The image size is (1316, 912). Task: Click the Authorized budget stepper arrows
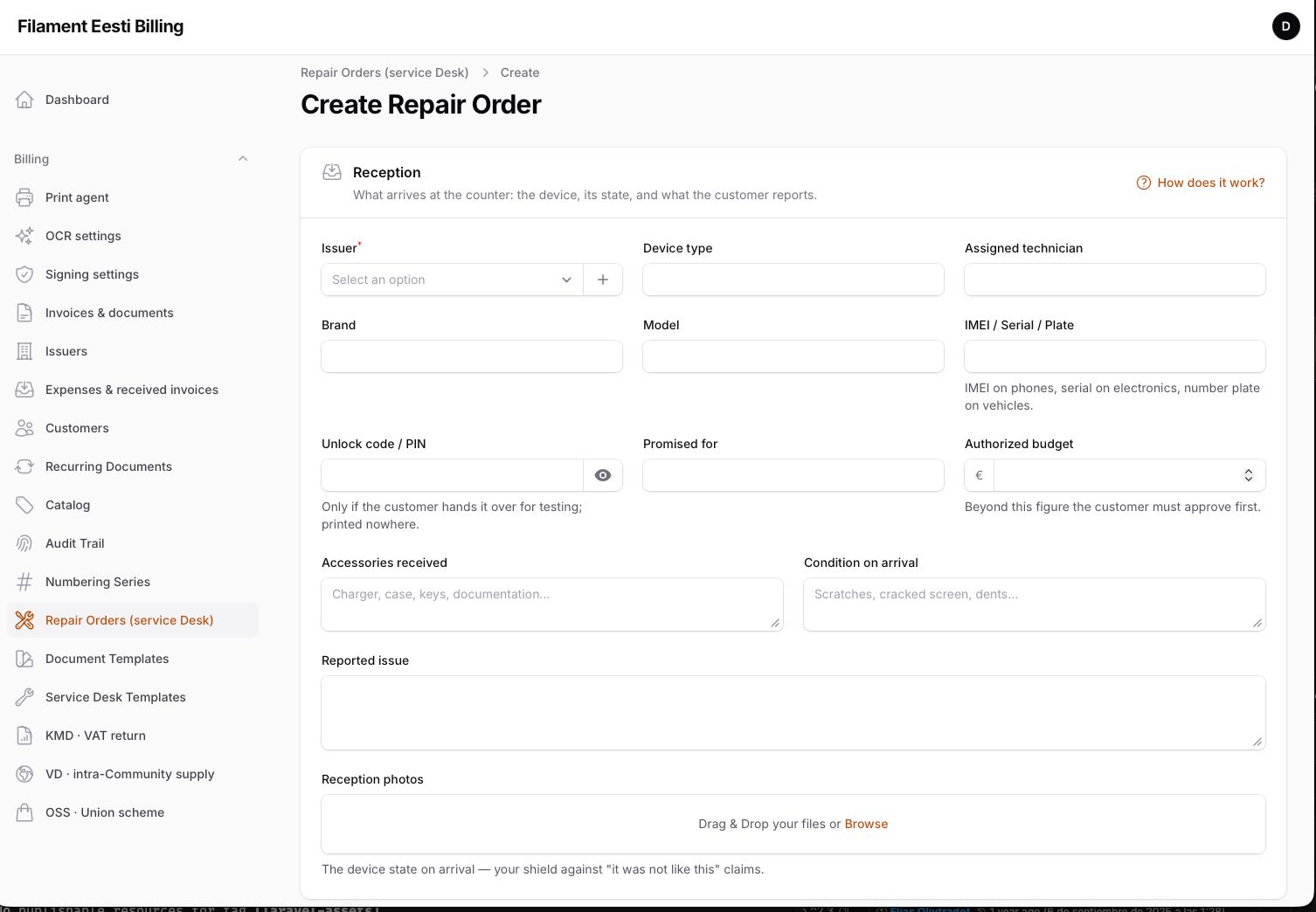(1249, 475)
